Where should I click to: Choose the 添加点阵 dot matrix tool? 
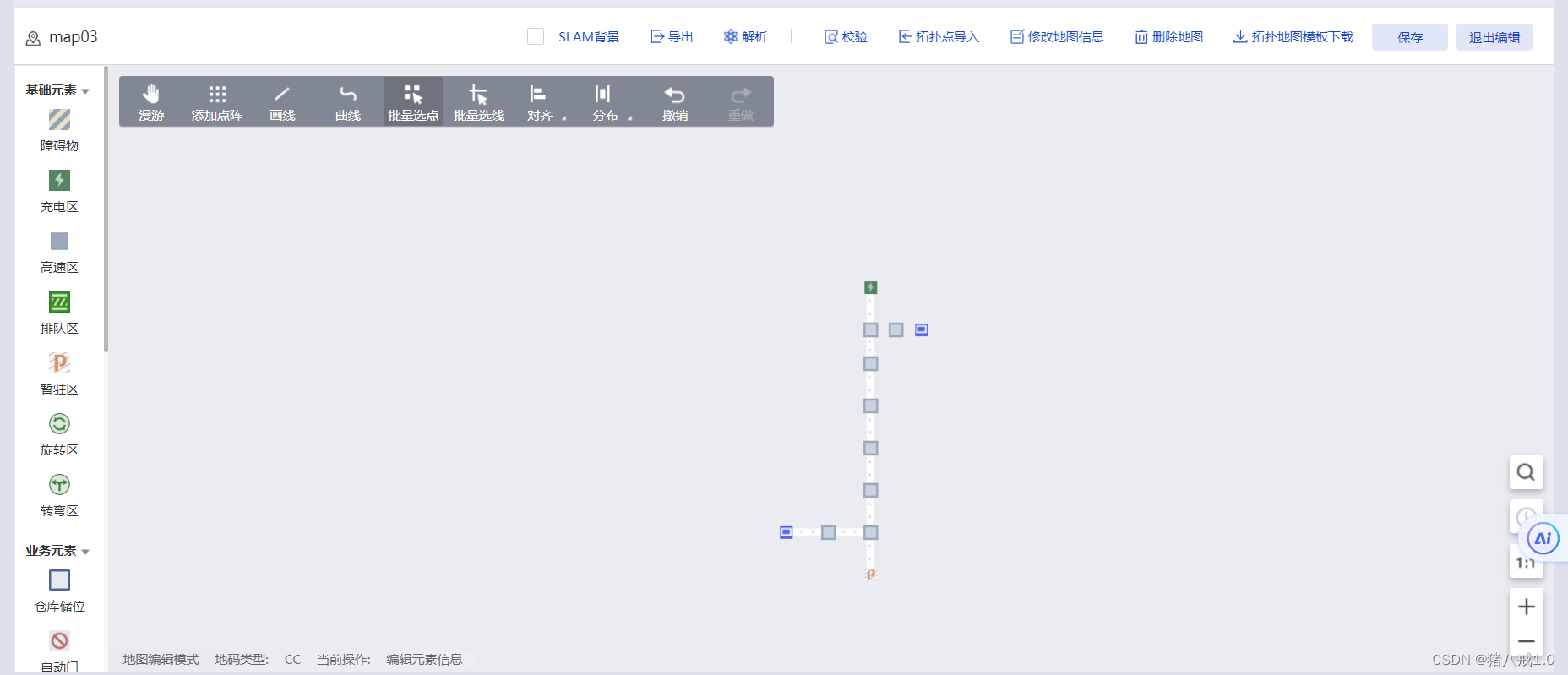point(217,102)
